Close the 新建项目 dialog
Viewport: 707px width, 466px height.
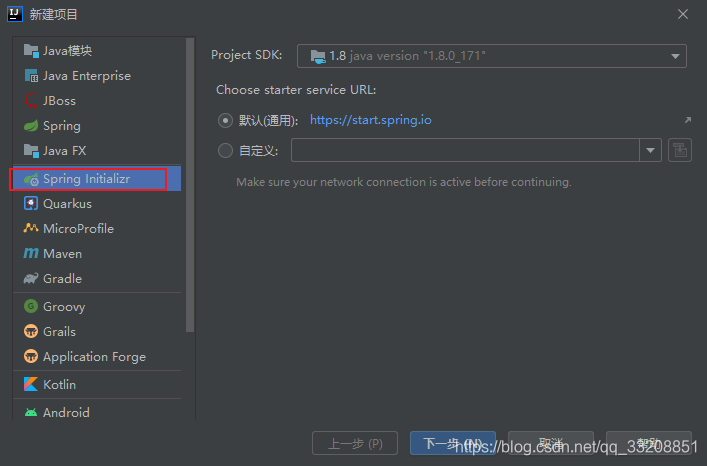[683, 14]
